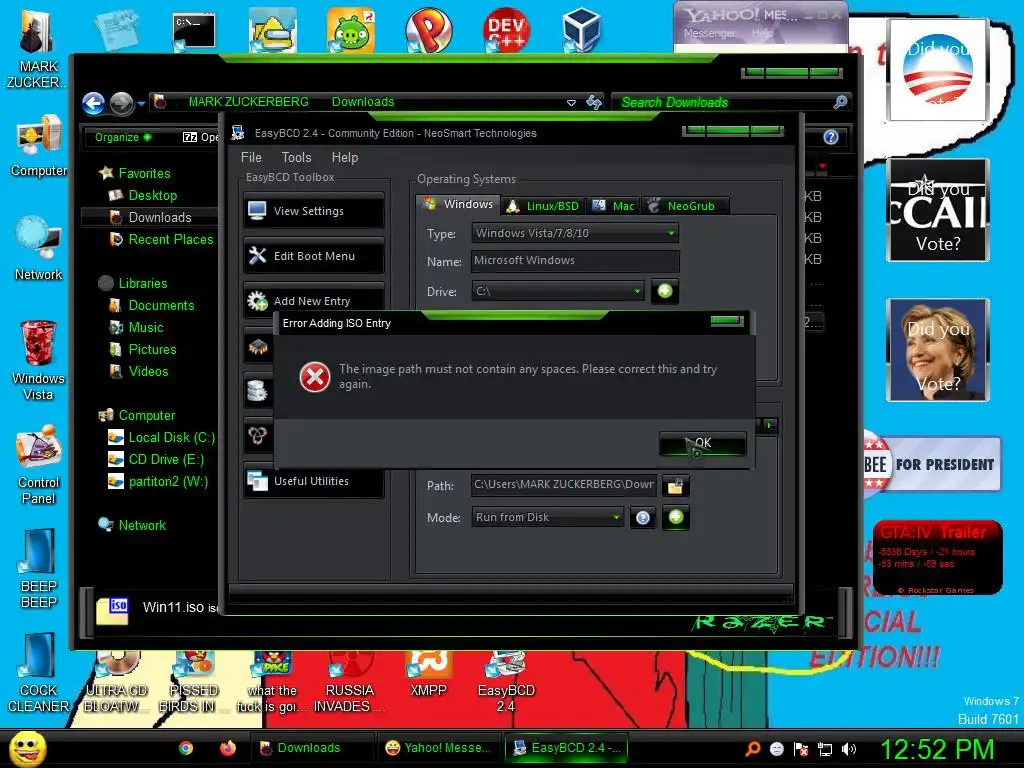The image size is (1024, 768).
Task: Click the browse folder icon beside Path
Action: click(x=675, y=485)
